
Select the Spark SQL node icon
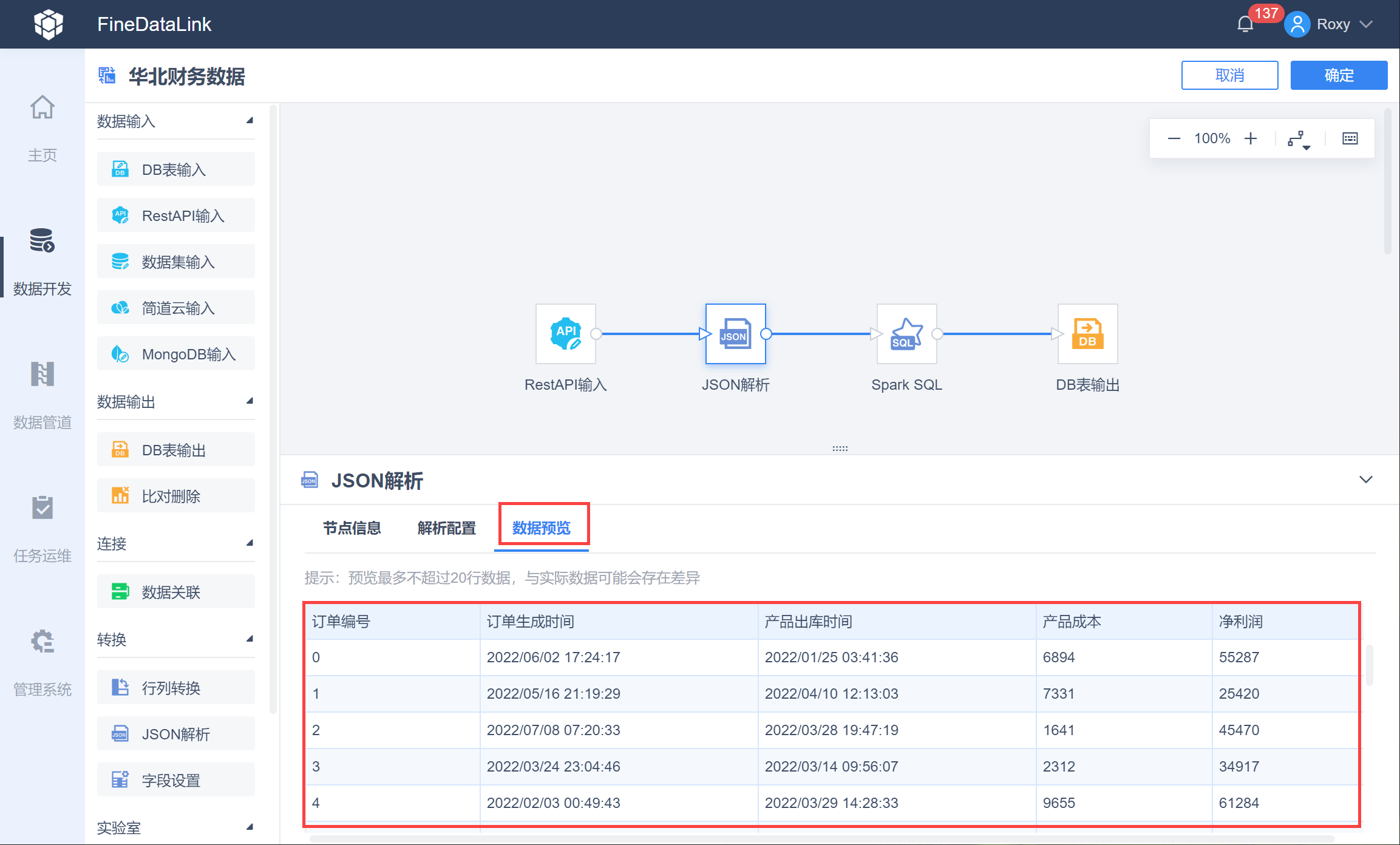coord(906,334)
